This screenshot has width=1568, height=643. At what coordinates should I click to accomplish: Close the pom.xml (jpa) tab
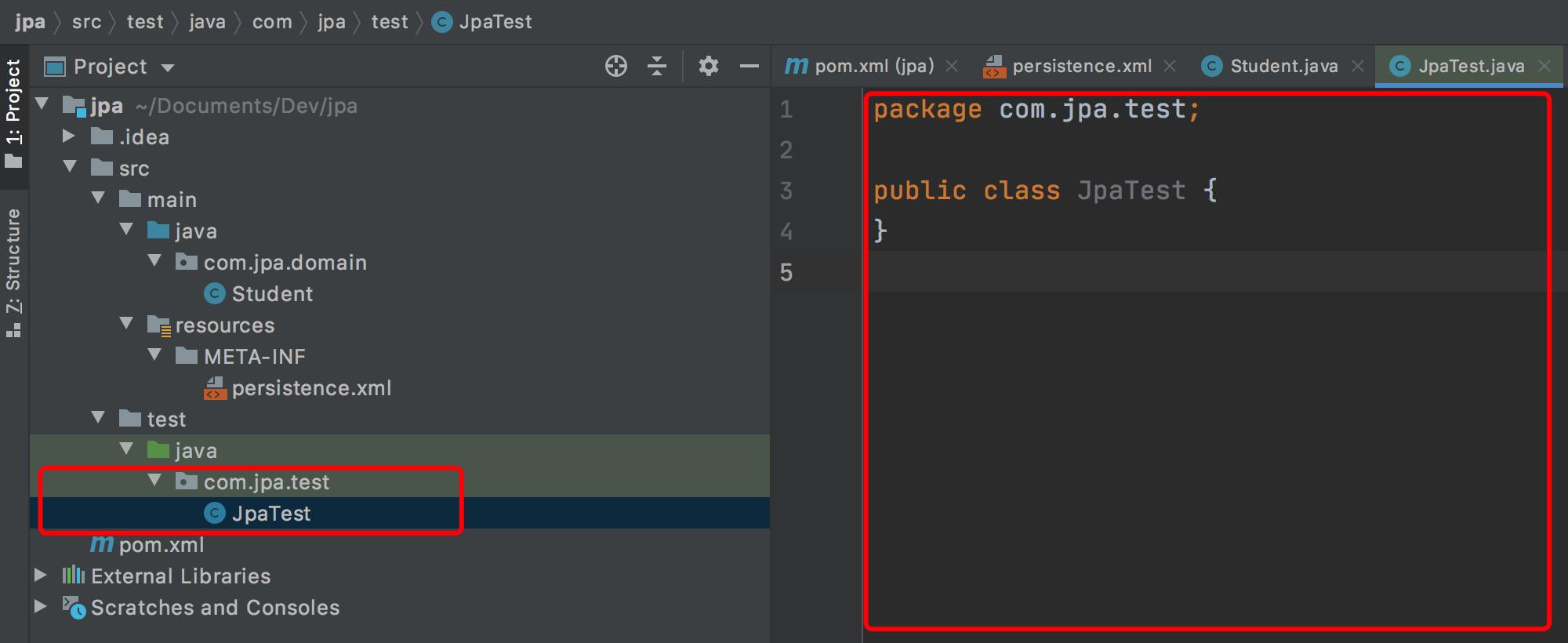952,66
